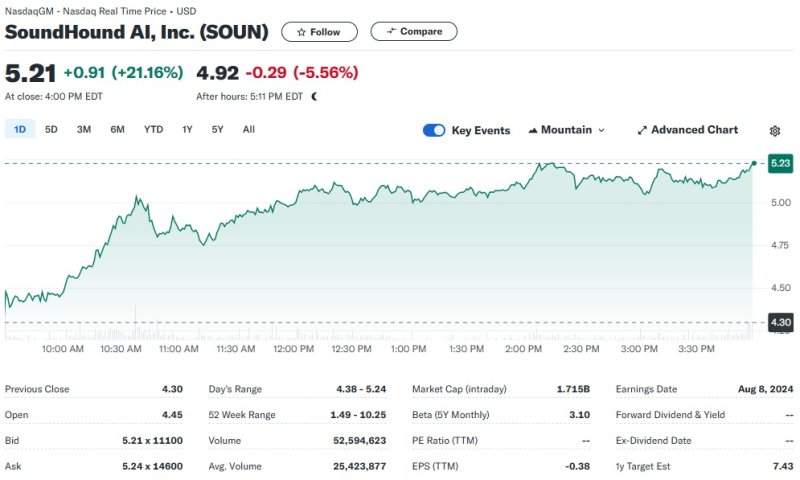The height and width of the screenshot is (480, 800).
Task: View the 5Y chart range
Action: coord(217,129)
